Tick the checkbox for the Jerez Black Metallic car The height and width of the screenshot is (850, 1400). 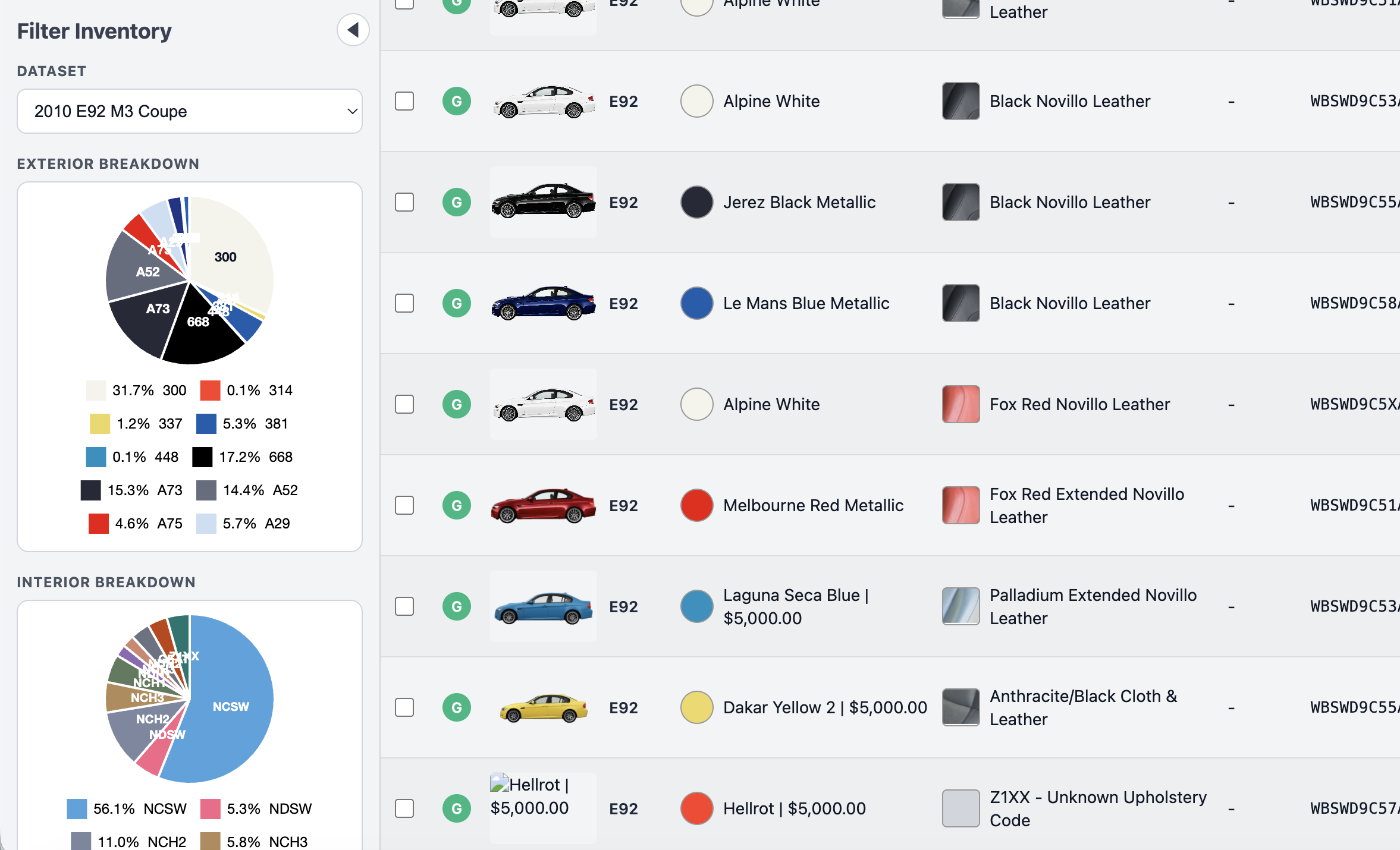[x=404, y=202]
